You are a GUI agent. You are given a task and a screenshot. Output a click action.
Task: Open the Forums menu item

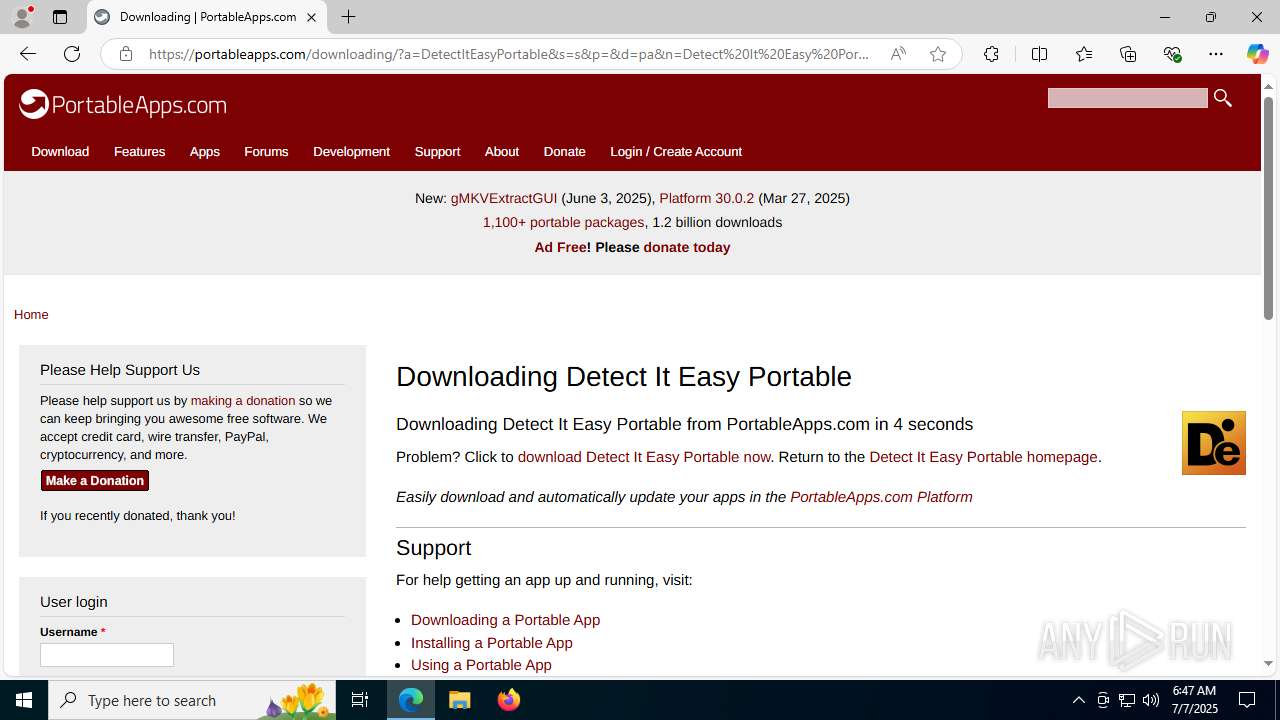pos(266,152)
